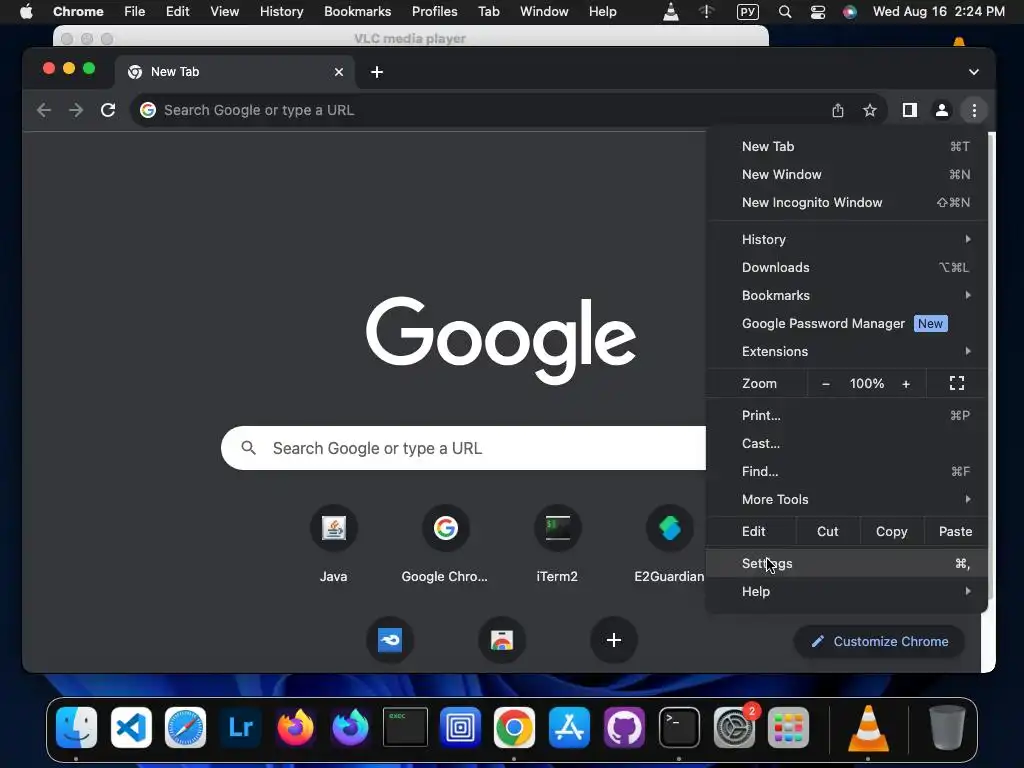Open GitHub Desktop from the Dock
This screenshot has height=768, width=1024.
[624, 727]
